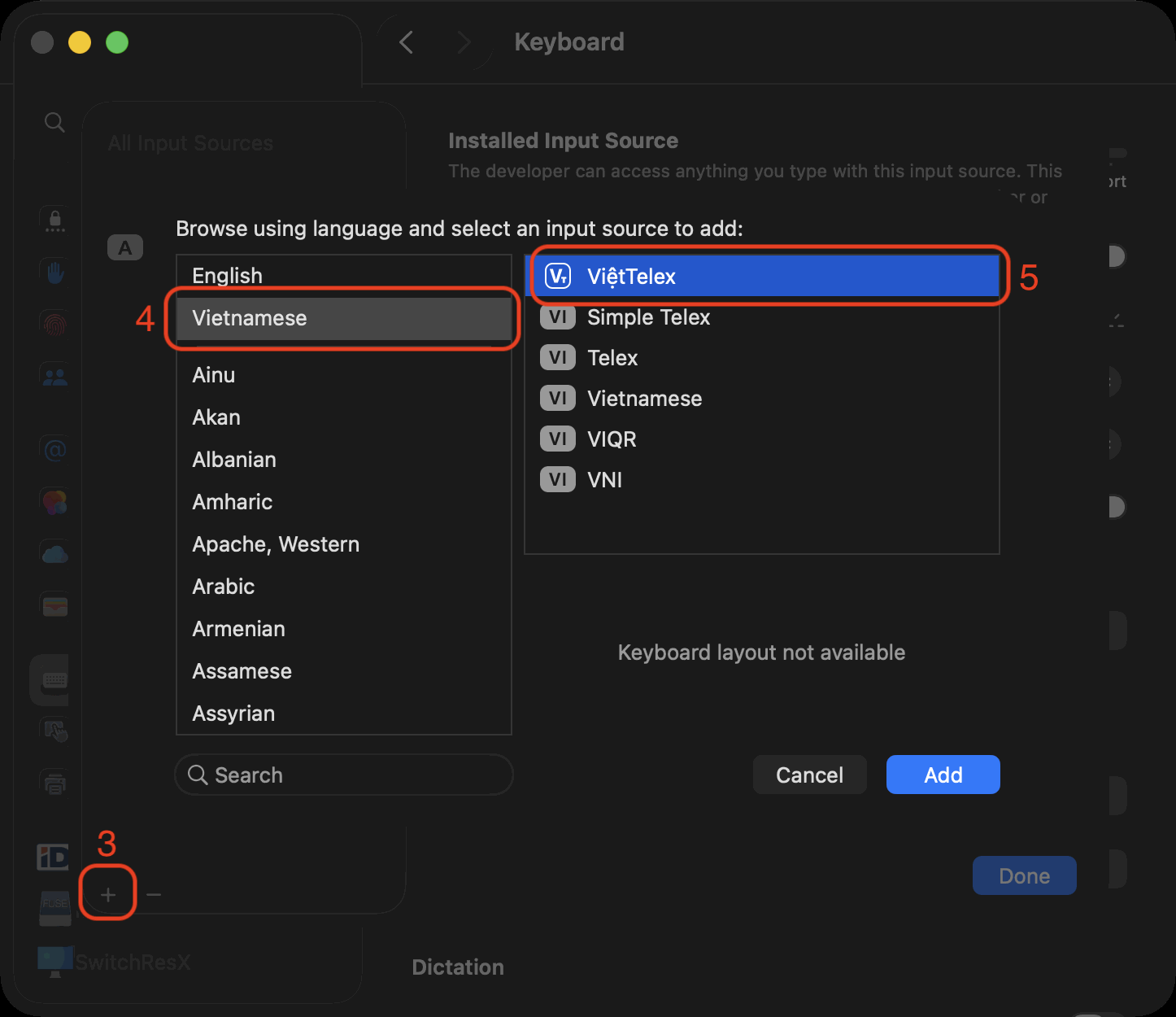Click the Search field for input sources
1176x1017 pixels.
344,775
